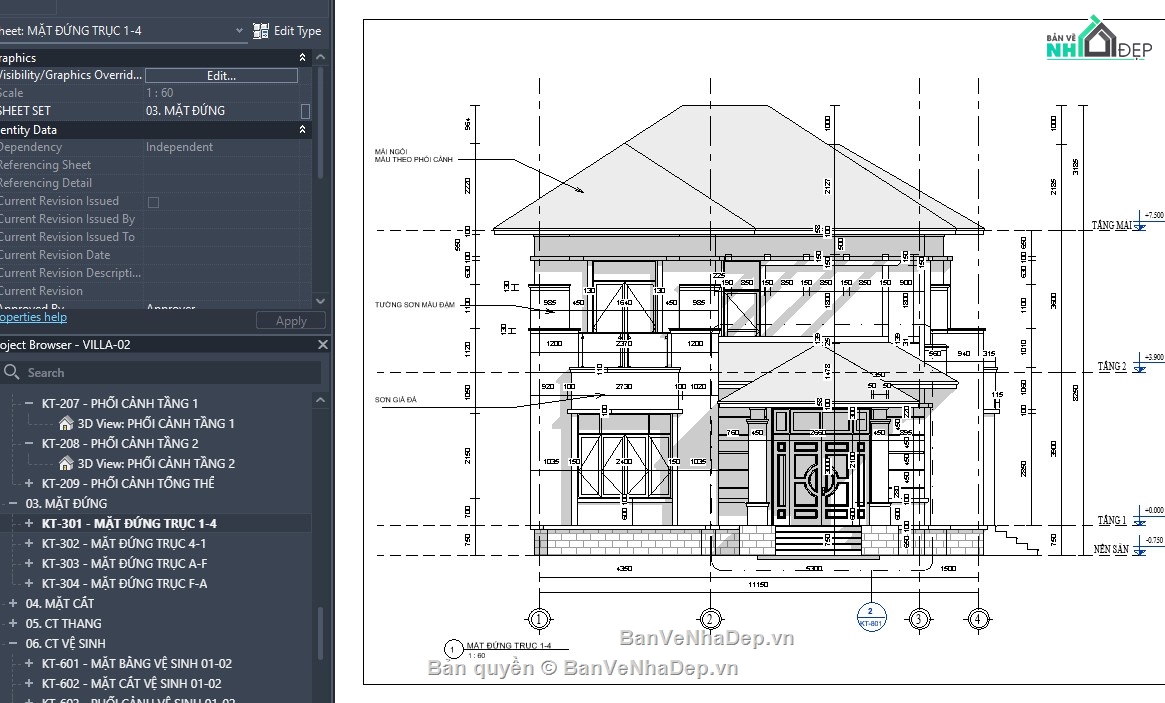
Task: Close the Project Browser panel
Action: (321, 344)
